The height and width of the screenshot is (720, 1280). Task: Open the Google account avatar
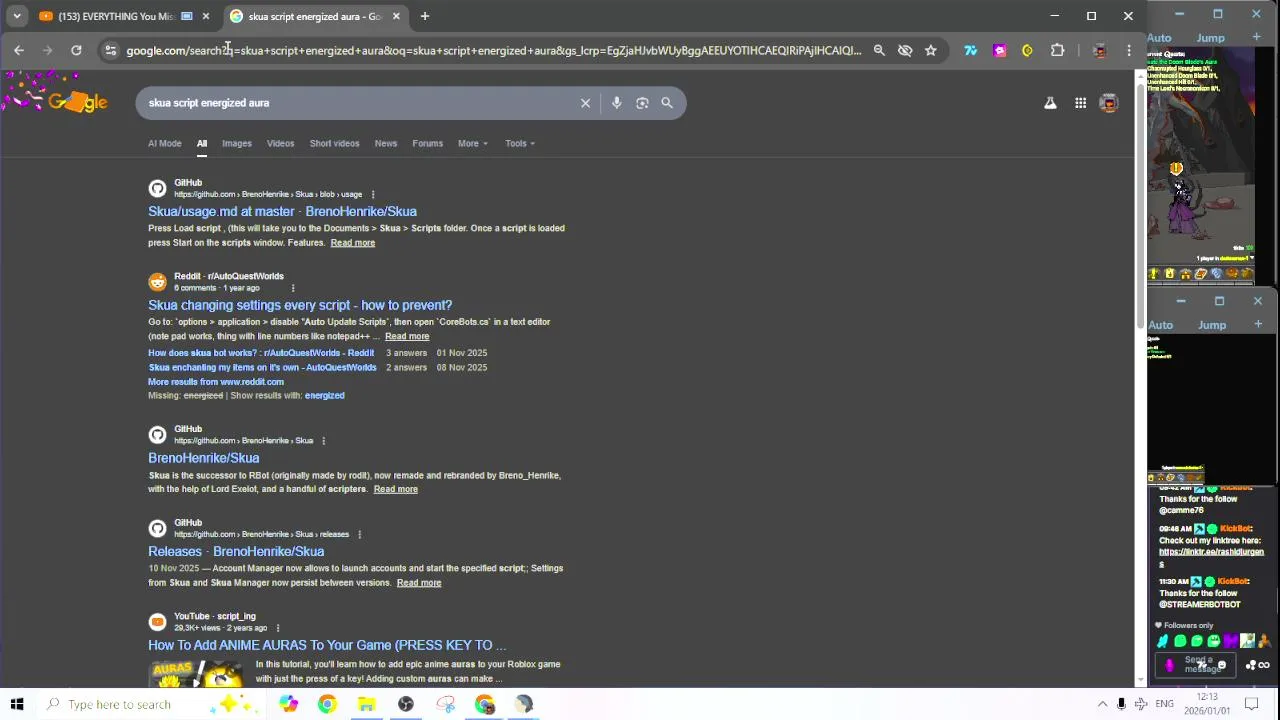coord(1109,103)
